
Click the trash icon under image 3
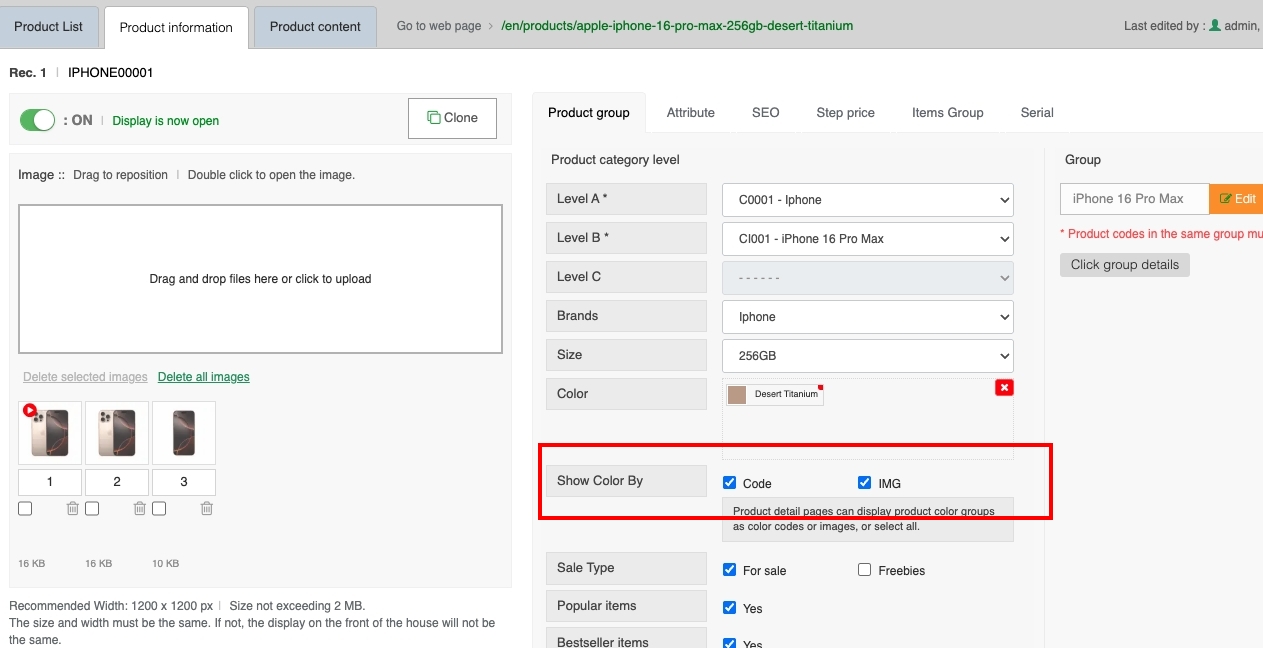point(207,509)
